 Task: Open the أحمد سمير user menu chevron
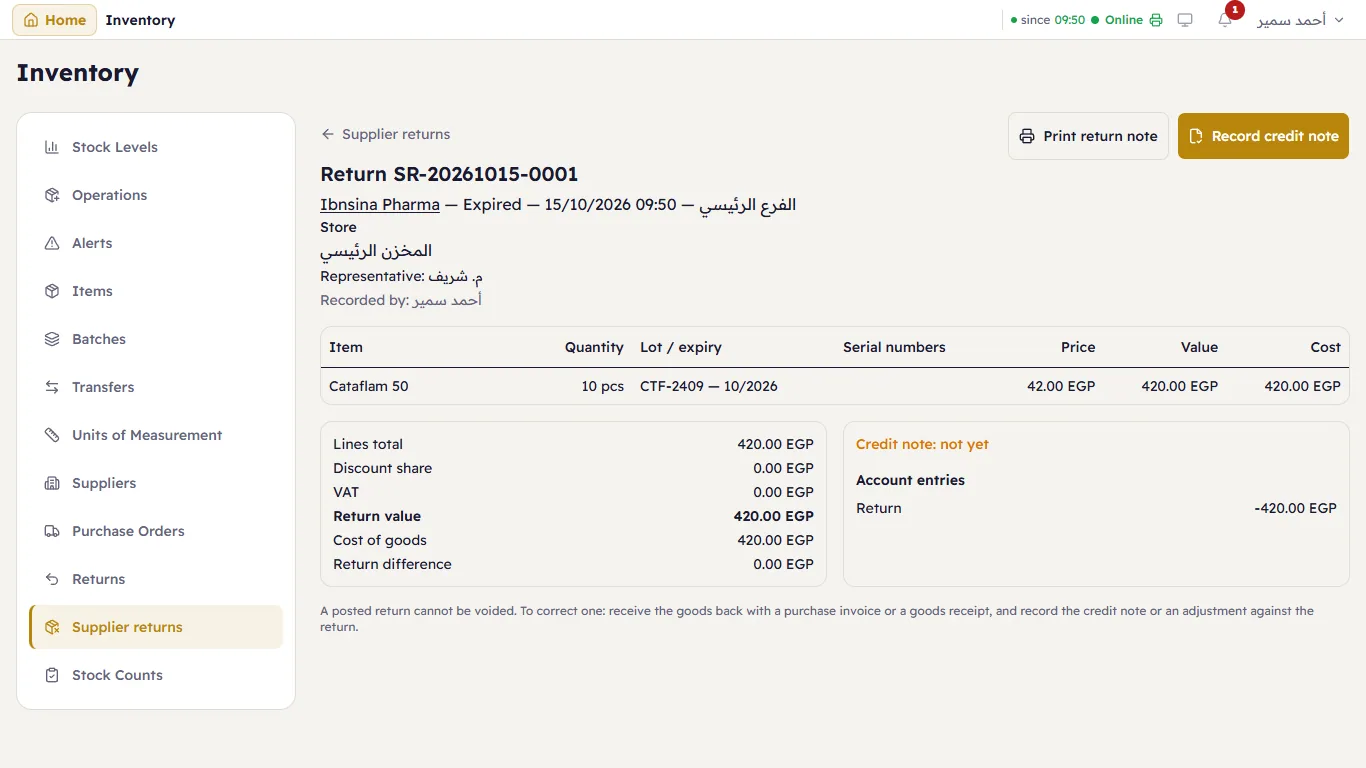1339,20
